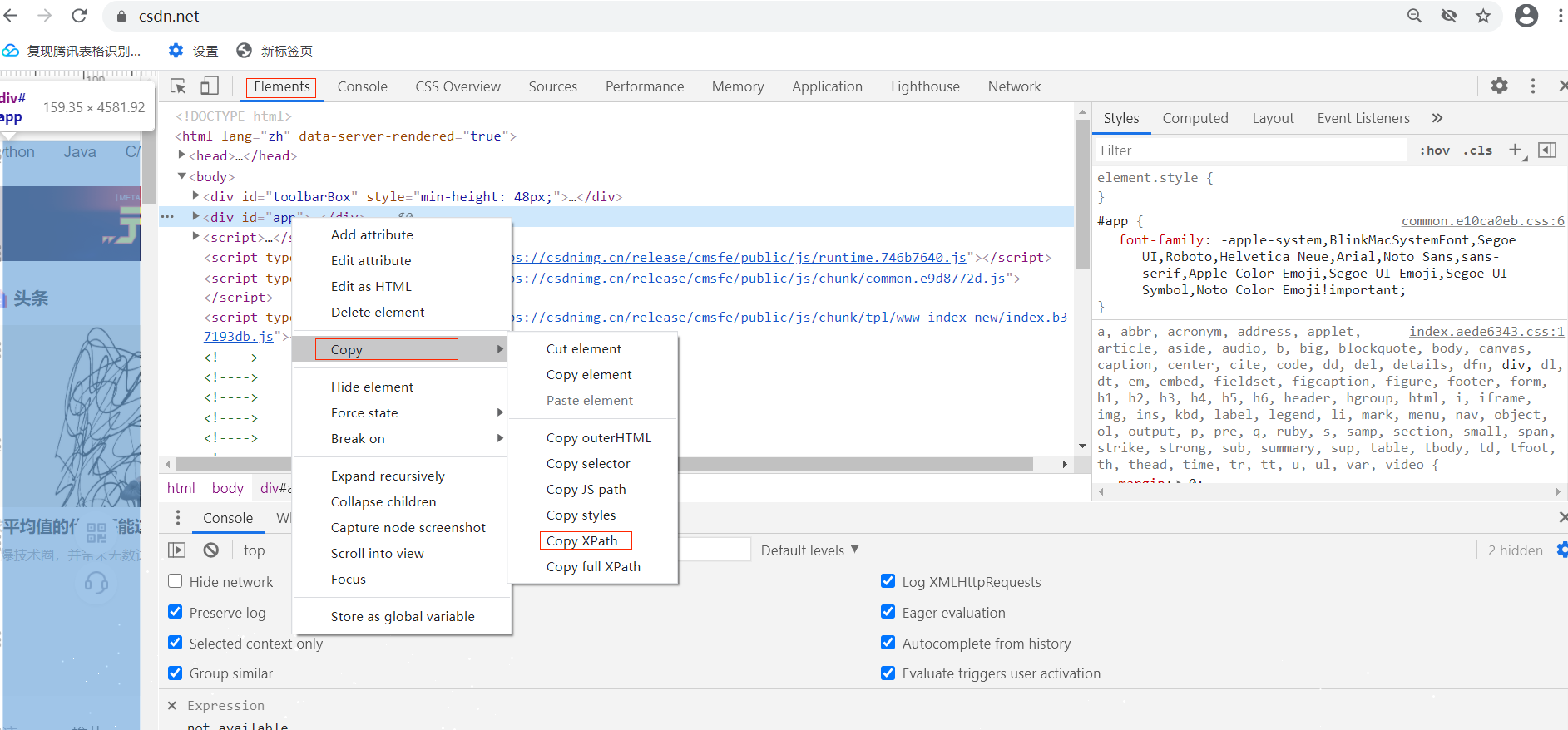Click the Styles Filter input field
This screenshot has width=1568, height=730.
tap(1250, 150)
